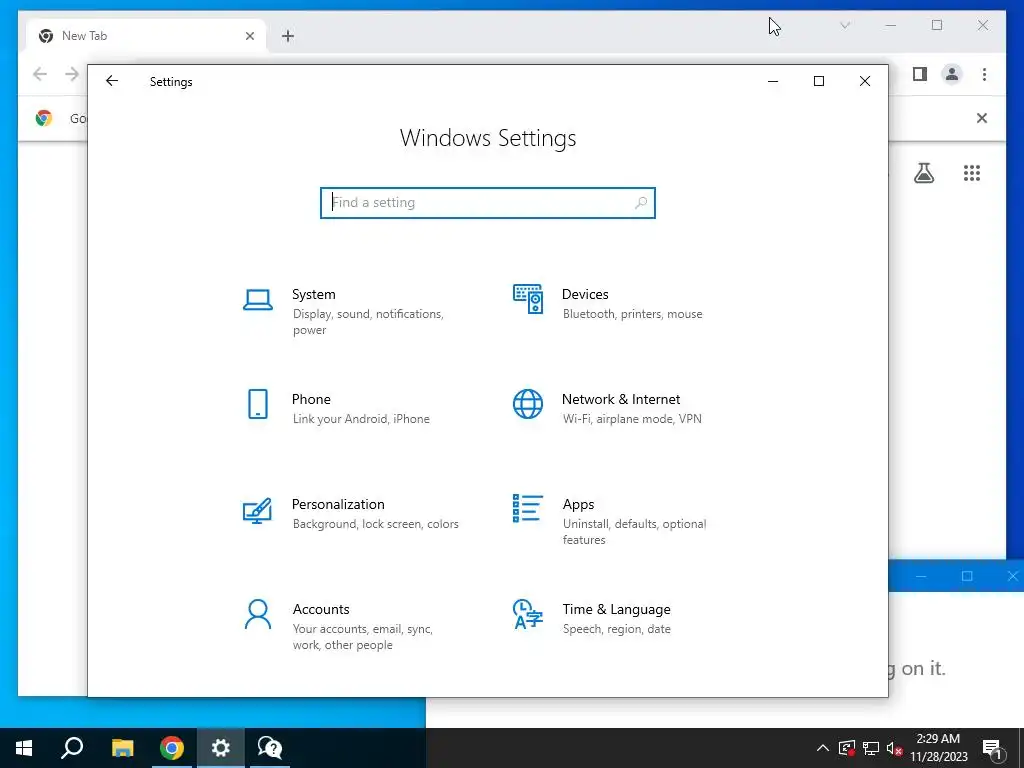Image resolution: width=1024 pixels, height=768 pixels.
Task: Open the Time & Language icon
Action: tap(528, 614)
